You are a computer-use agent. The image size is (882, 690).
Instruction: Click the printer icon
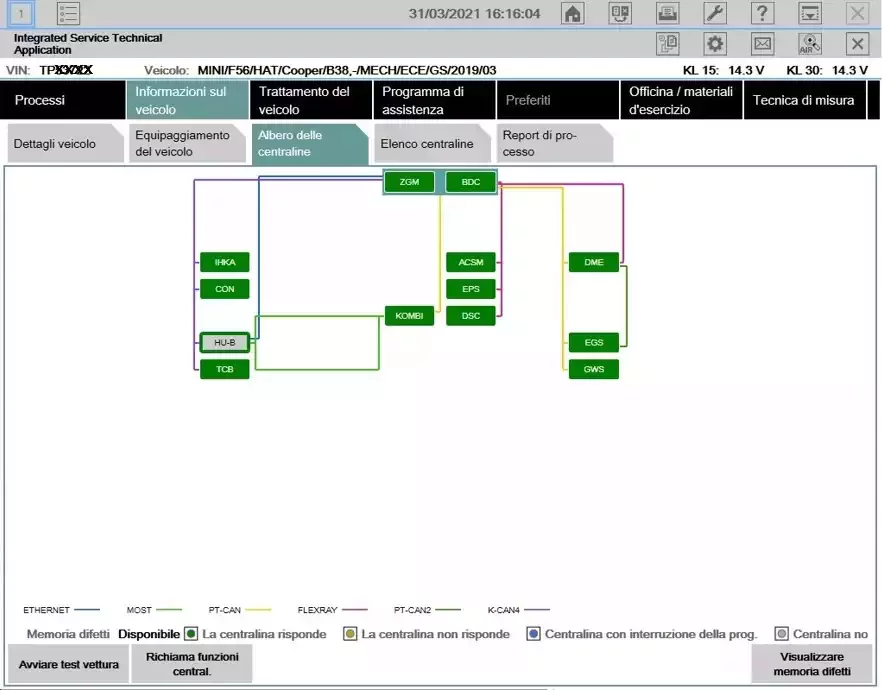tap(668, 14)
